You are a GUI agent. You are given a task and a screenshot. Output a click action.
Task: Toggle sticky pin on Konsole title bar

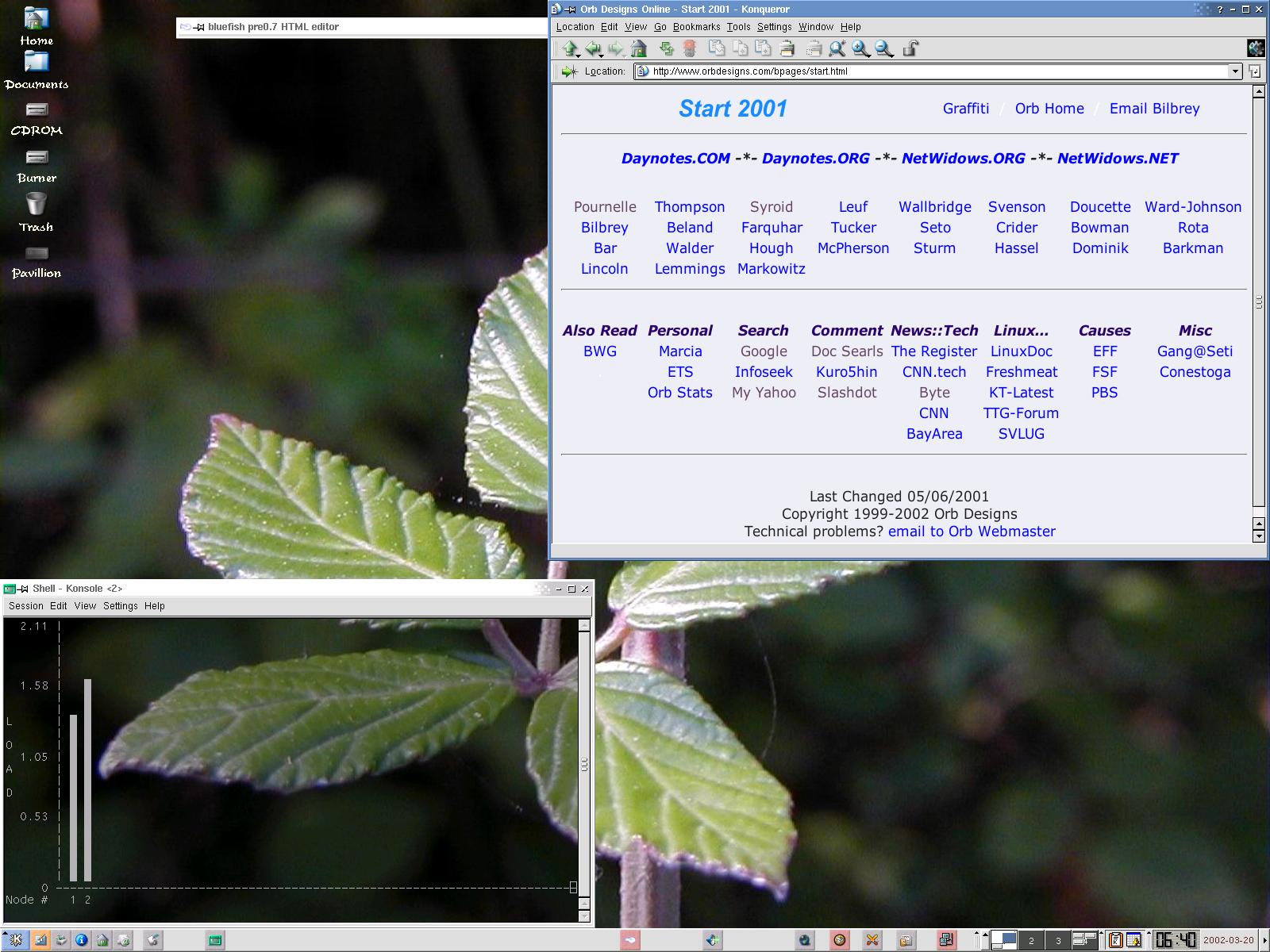pos(24,589)
